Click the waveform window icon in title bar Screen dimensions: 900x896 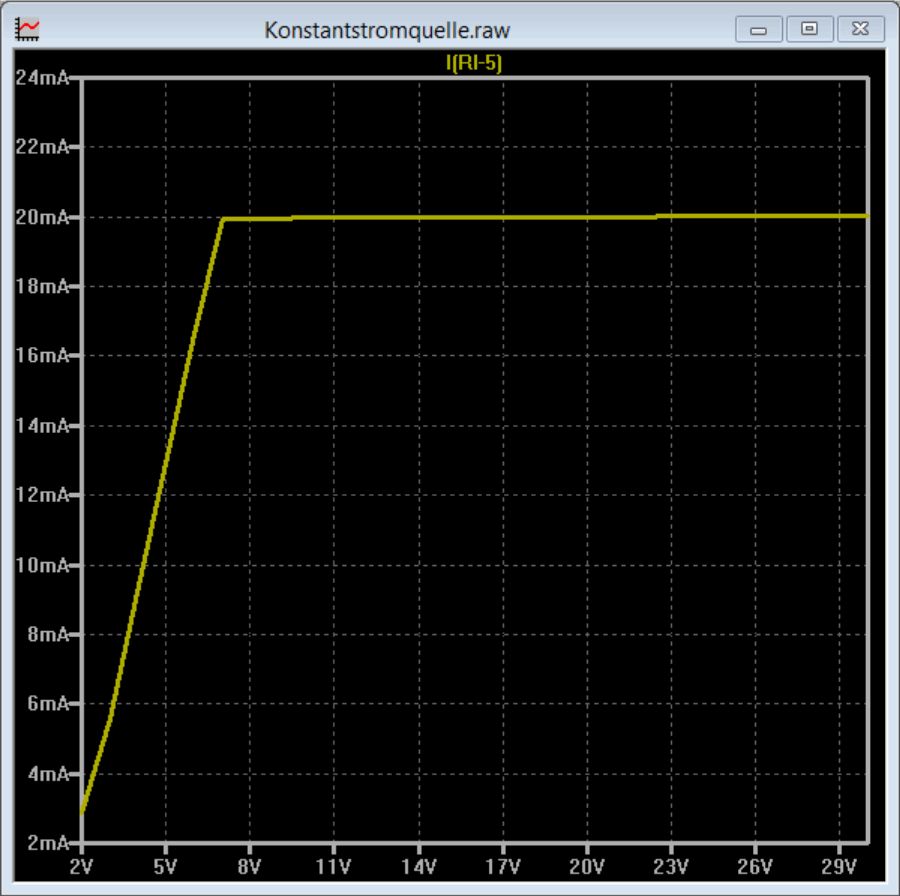coord(27,29)
